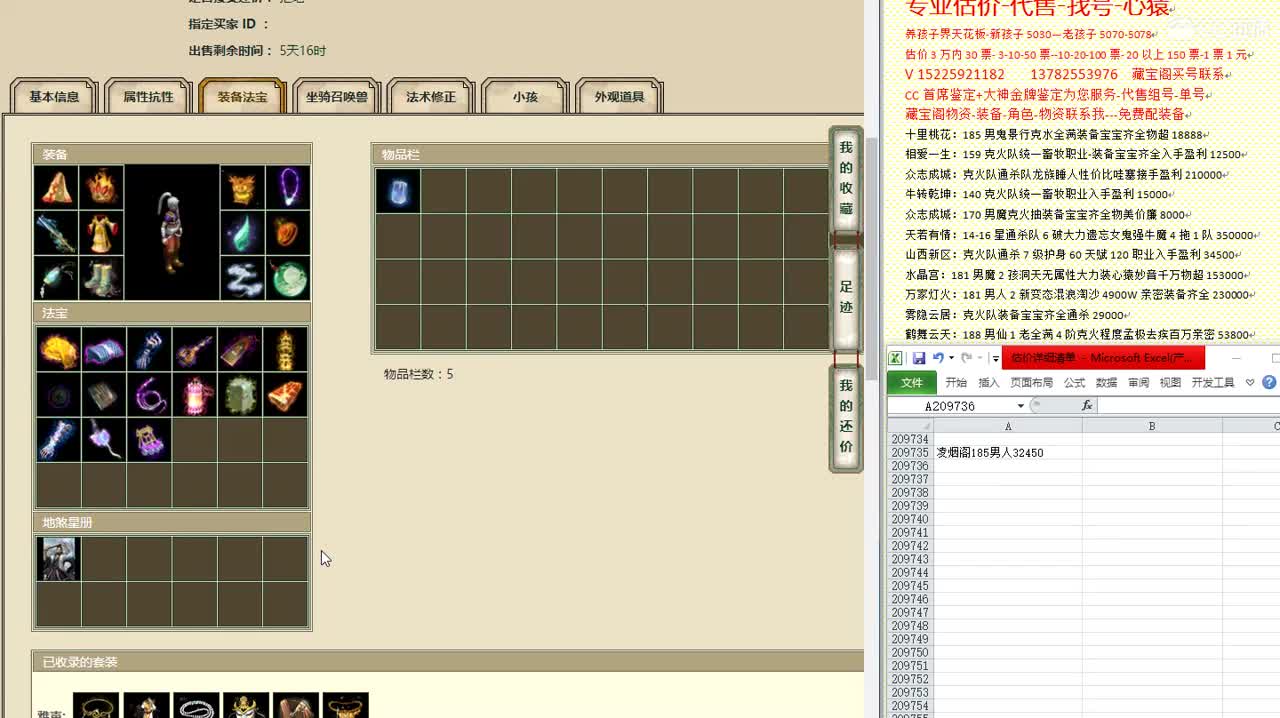
Task: Open the 外观道具 tab
Action: pyautogui.click(x=619, y=97)
